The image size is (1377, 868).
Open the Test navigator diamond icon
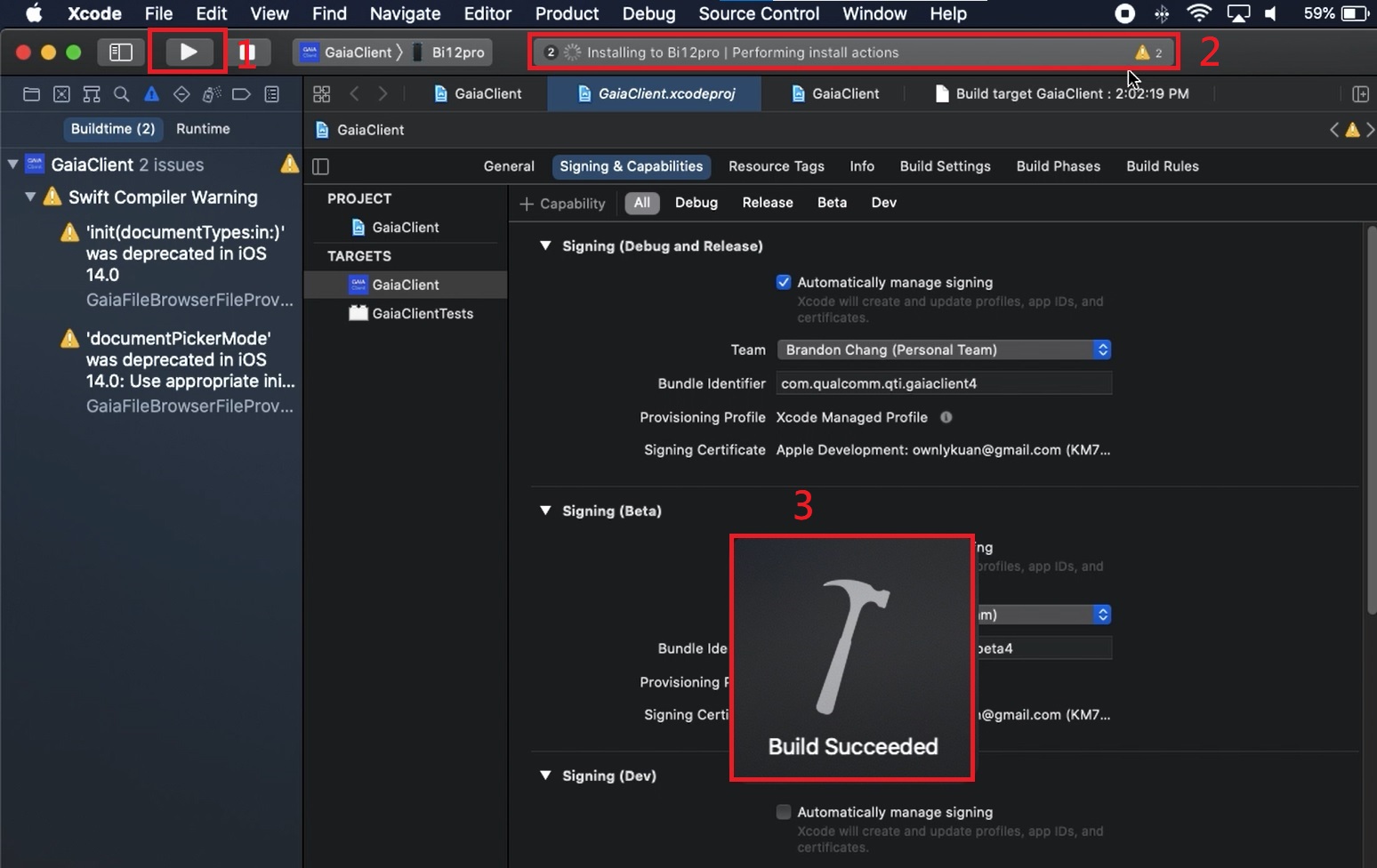(x=181, y=93)
